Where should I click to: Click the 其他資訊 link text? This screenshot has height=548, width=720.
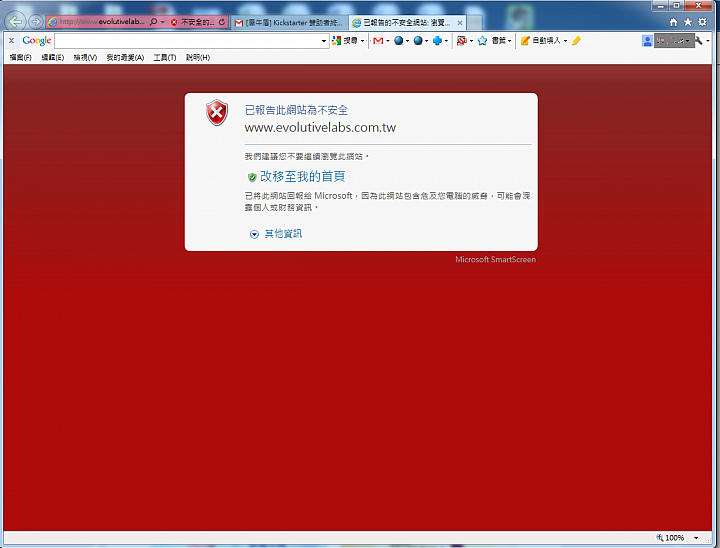pos(283,234)
